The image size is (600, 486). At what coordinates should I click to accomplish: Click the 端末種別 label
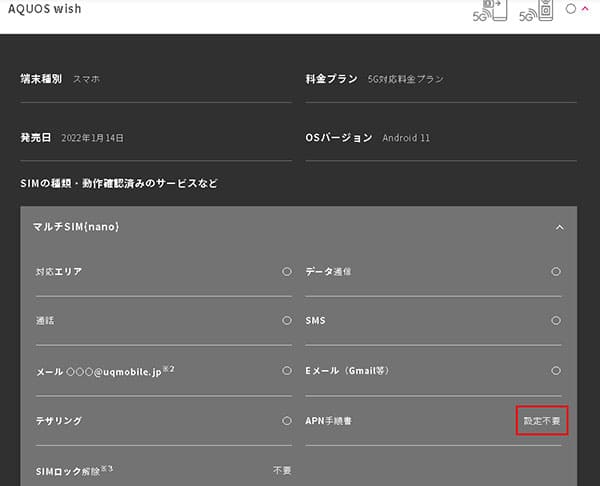click(x=41, y=79)
